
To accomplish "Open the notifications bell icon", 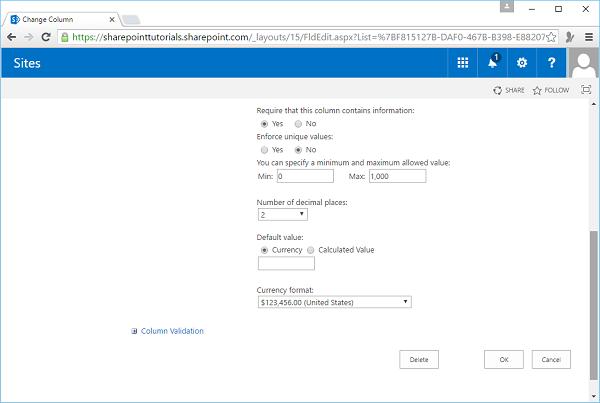I will pyautogui.click(x=492, y=63).
